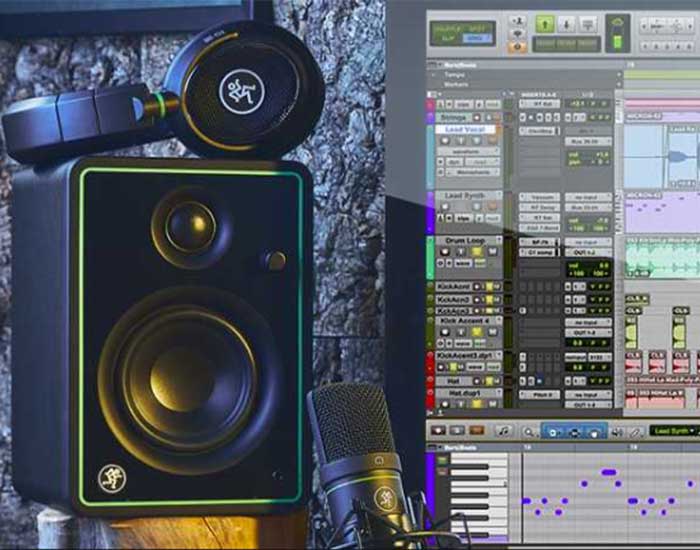The image size is (700, 550).
Task: Solo the Kick Accent 4 track
Action: pos(476,332)
